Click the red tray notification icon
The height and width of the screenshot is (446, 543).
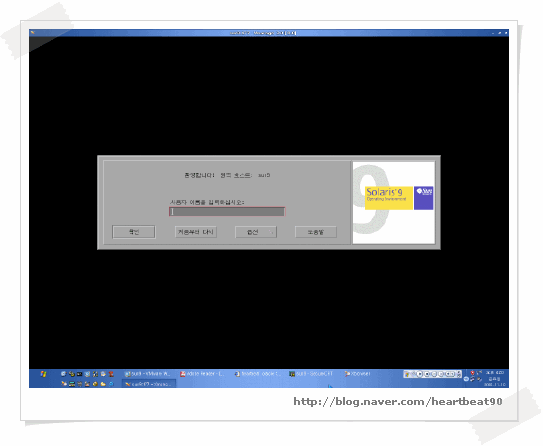[472, 373]
